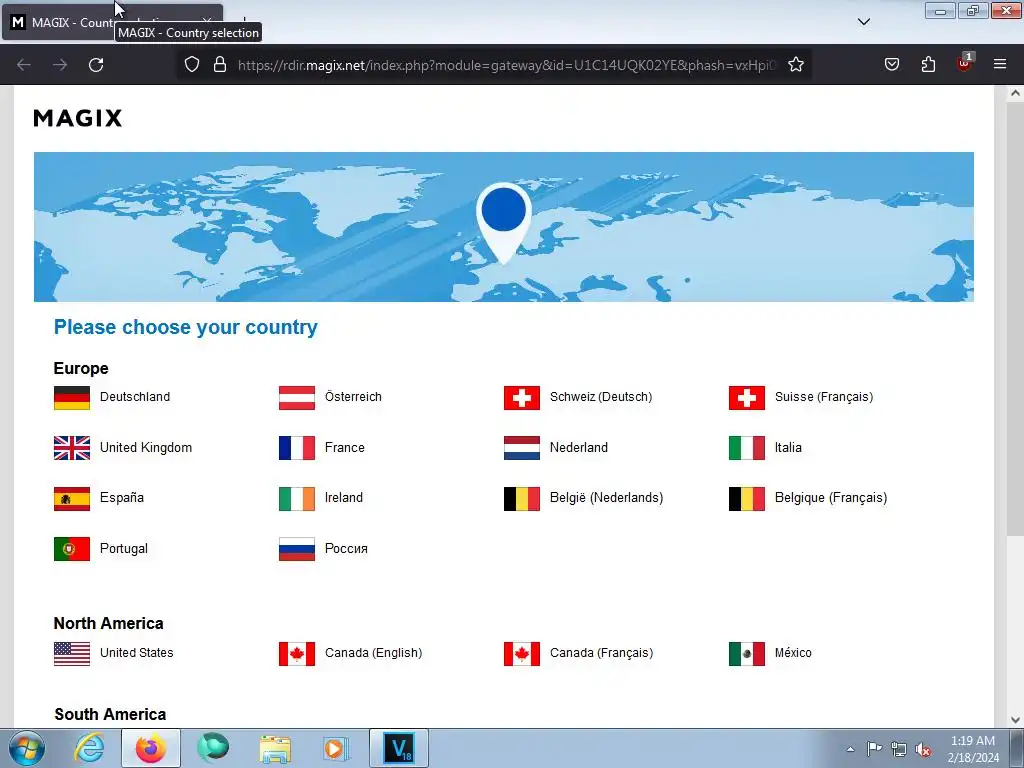Open the Extensions puzzle icon
The height and width of the screenshot is (768, 1024).
click(x=928, y=65)
